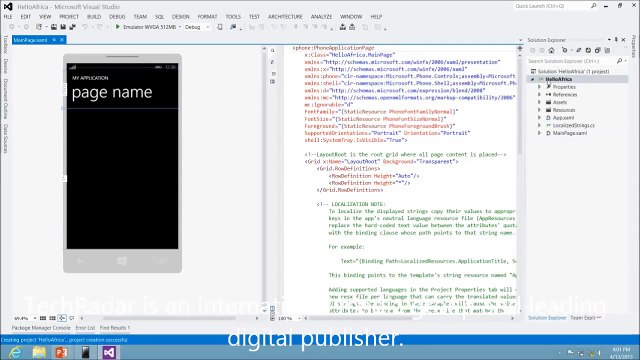Select the 'page name' title in designer
The height and width of the screenshot is (360, 640).
pos(112,93)
